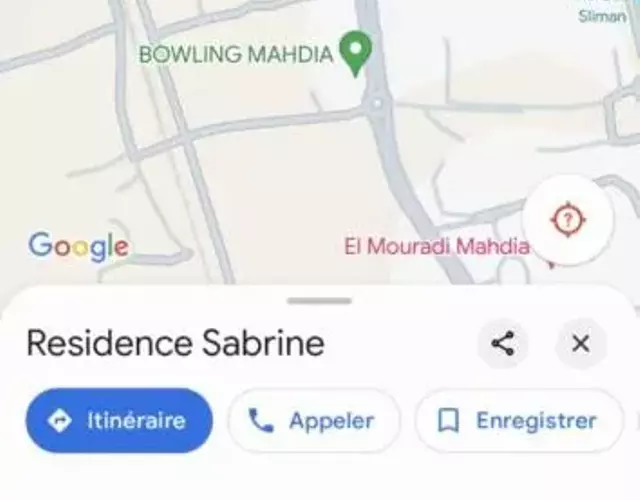
Task: Tap the Sliman label in the map corner
Action: 602,16
